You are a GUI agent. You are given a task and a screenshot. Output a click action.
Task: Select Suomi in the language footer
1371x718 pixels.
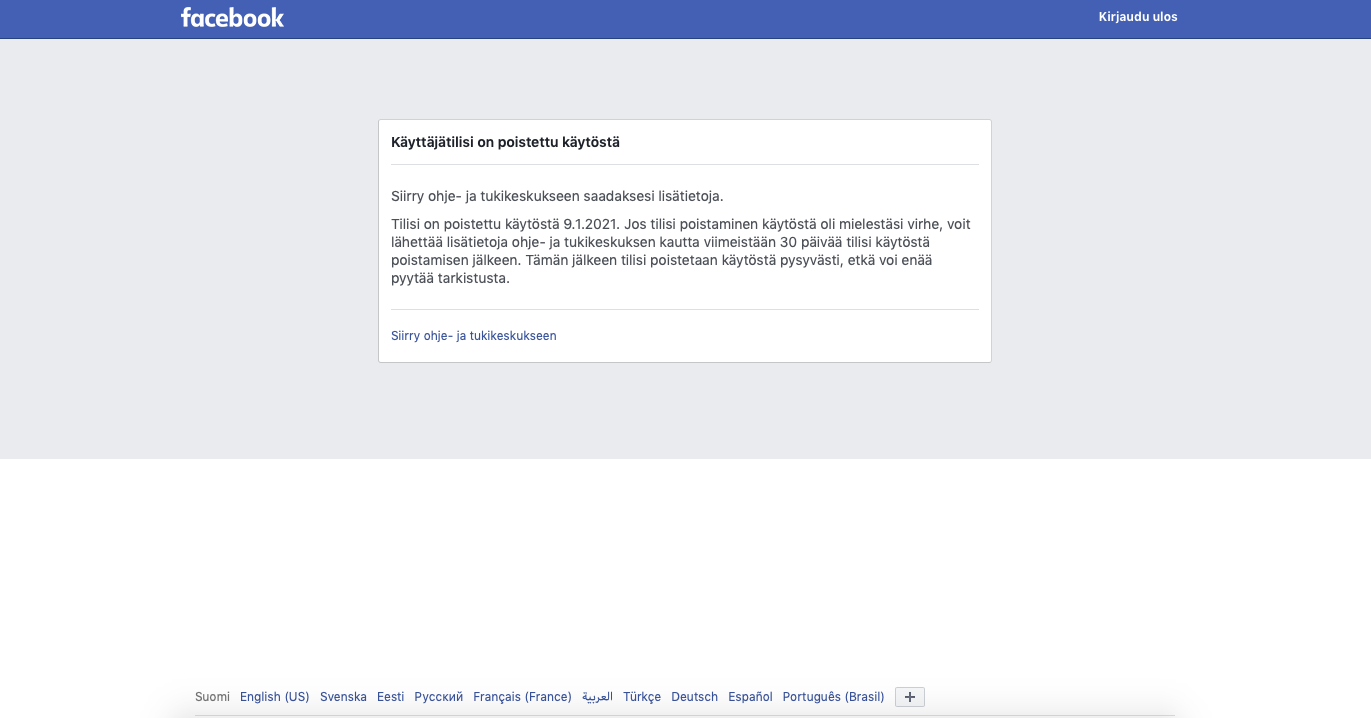coord(212,697)
